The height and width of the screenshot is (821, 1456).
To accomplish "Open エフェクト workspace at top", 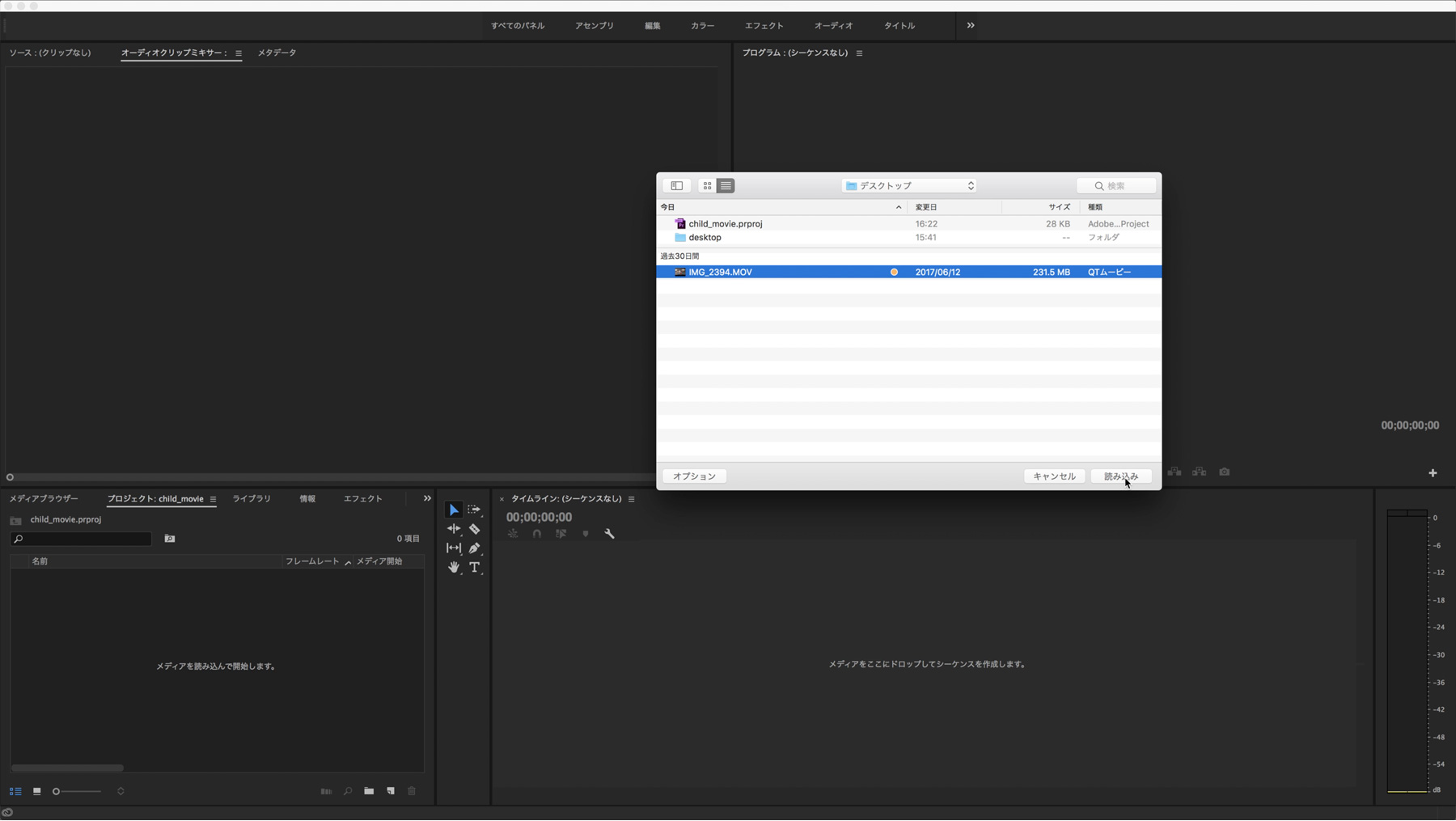I will pyautogui.click(x=764, y=26).
